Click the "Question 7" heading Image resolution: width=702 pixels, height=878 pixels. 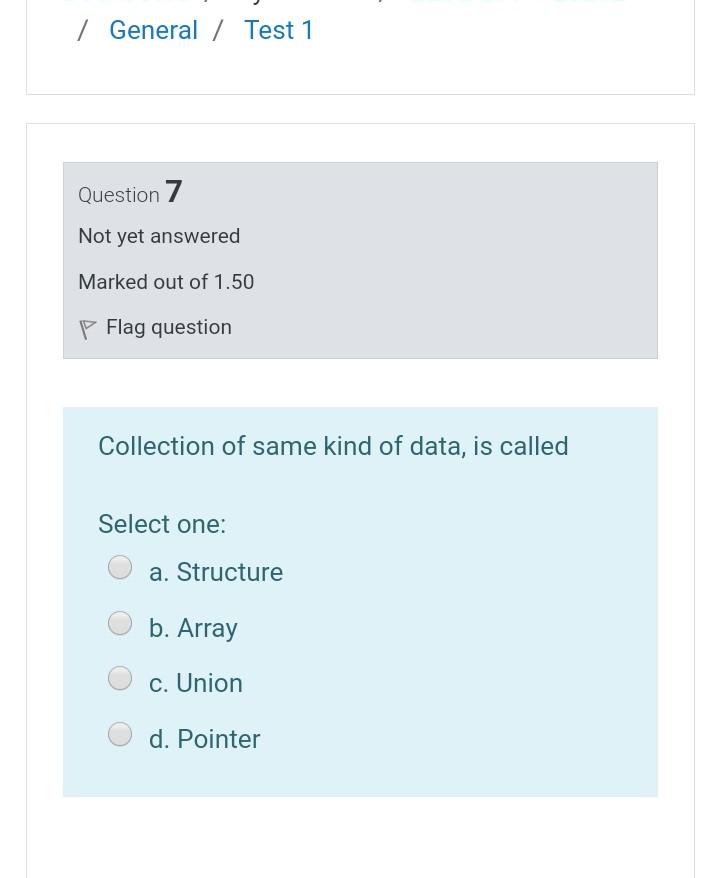pos(130,193)
